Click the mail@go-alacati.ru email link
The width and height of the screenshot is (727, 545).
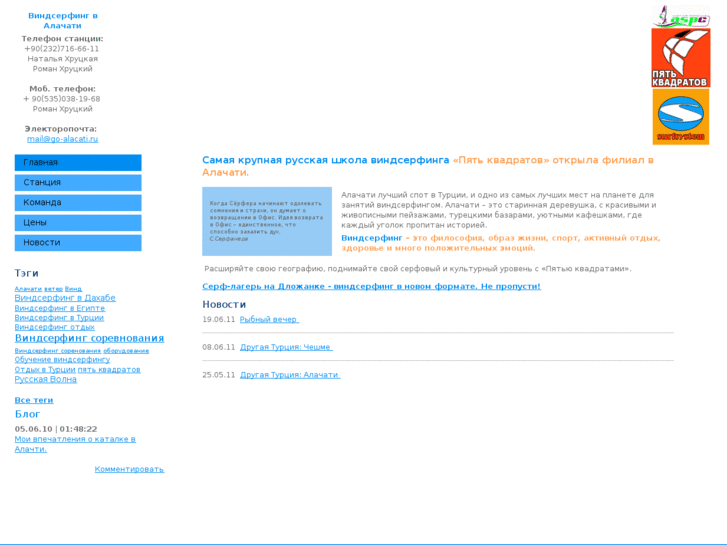pyautogui.click(x=63, y=139)
